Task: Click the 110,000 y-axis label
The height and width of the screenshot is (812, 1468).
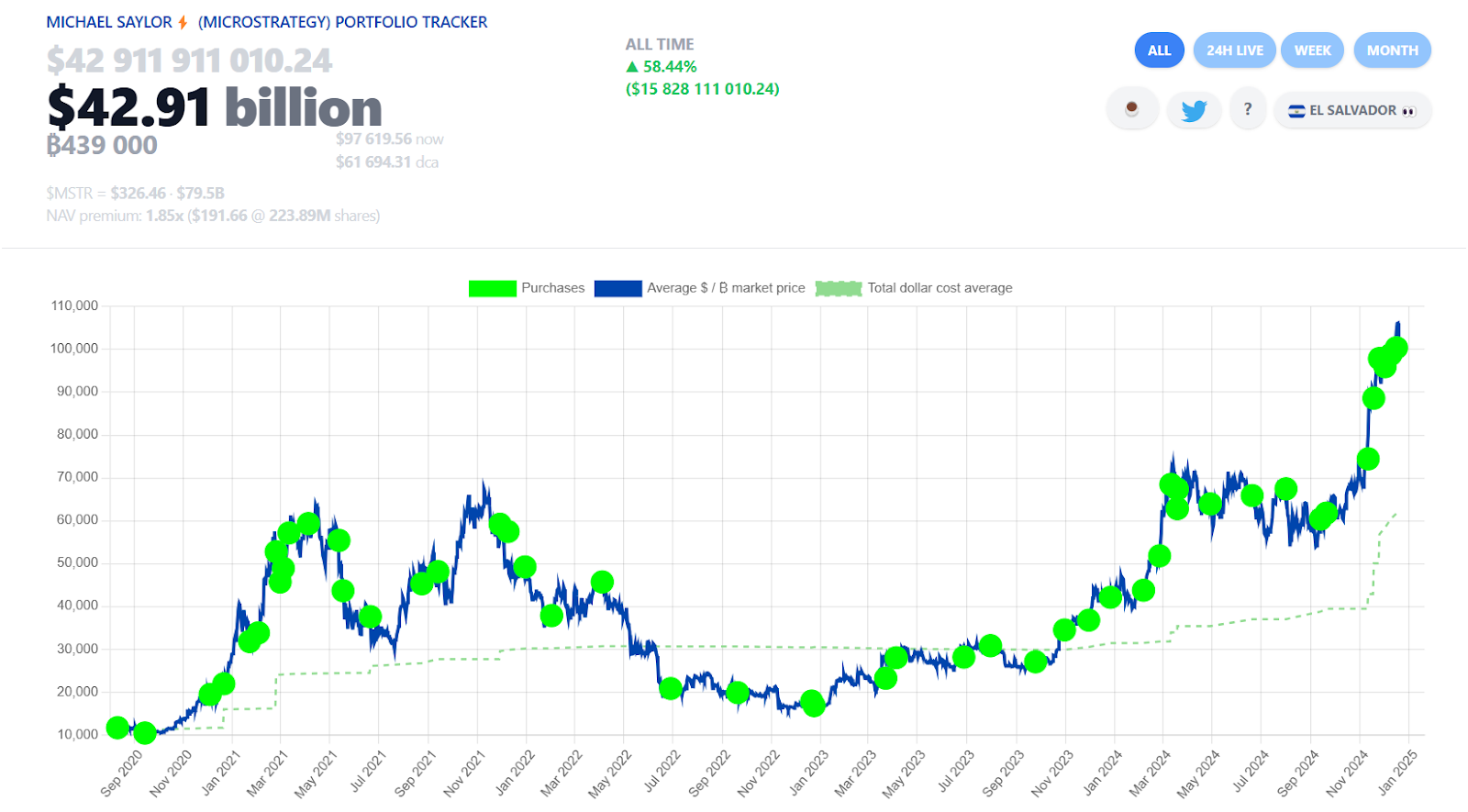Action: point(74,306)
